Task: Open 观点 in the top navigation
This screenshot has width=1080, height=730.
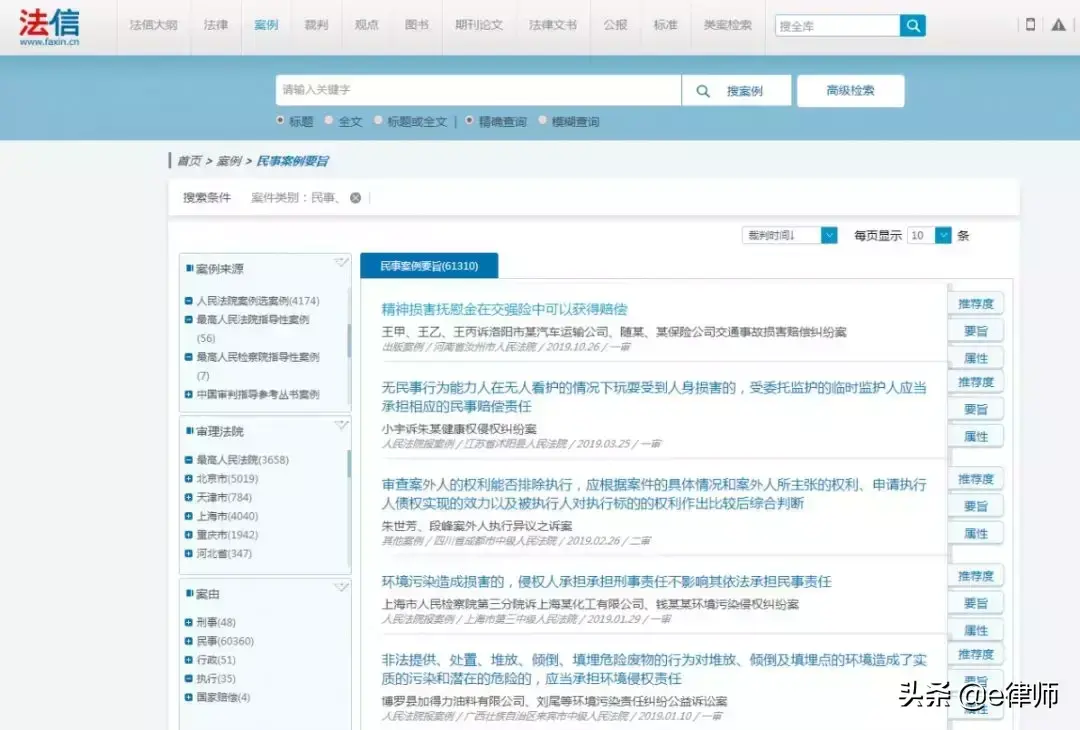Action: coord(366,25)
